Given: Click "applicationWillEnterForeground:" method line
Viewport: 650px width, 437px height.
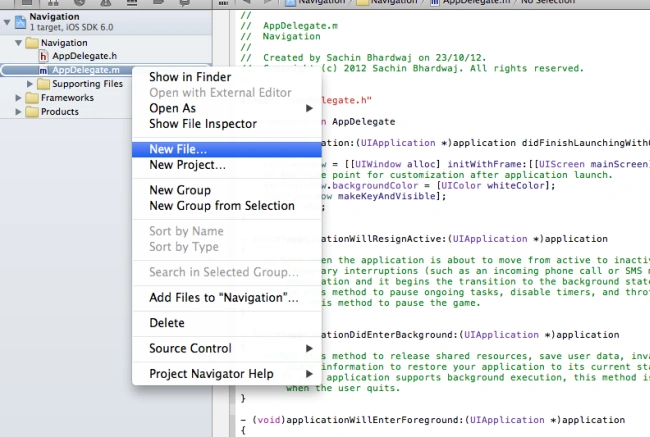Looking at the screenshot, I should [433, 420].
